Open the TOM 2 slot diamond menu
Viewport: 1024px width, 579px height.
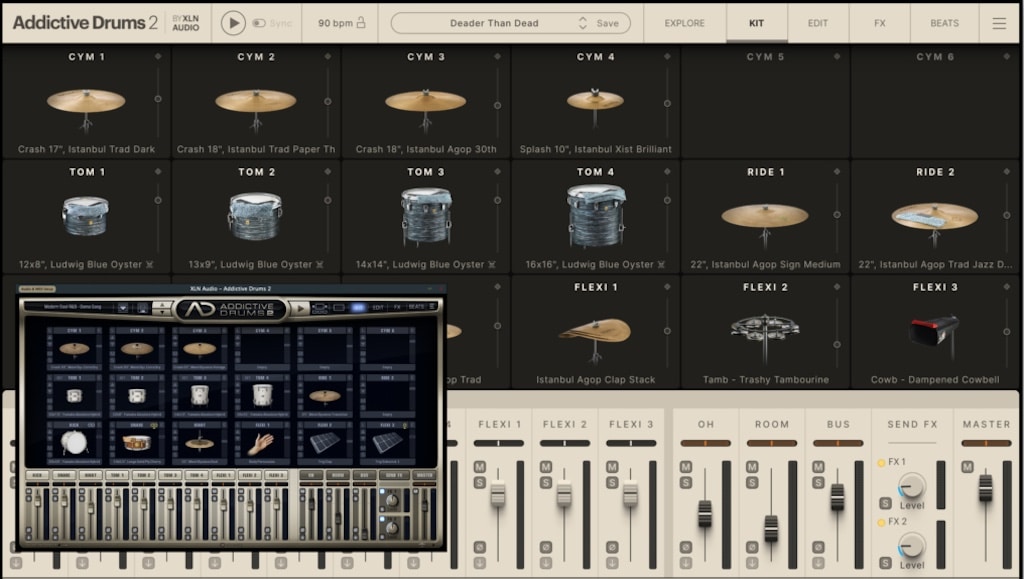(x=328, y=172)
